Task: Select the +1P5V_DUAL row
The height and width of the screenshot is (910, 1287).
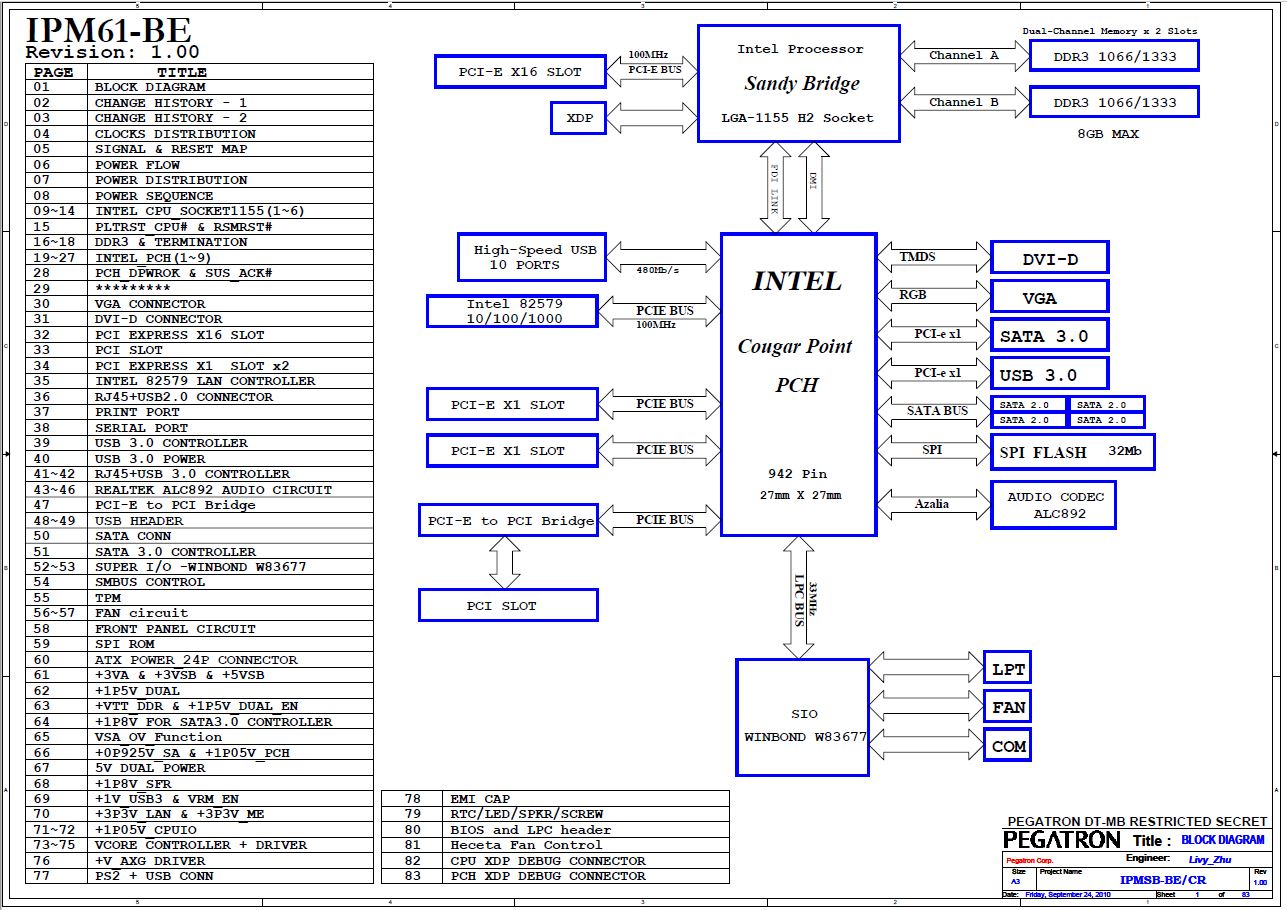Action: point(199,691)
